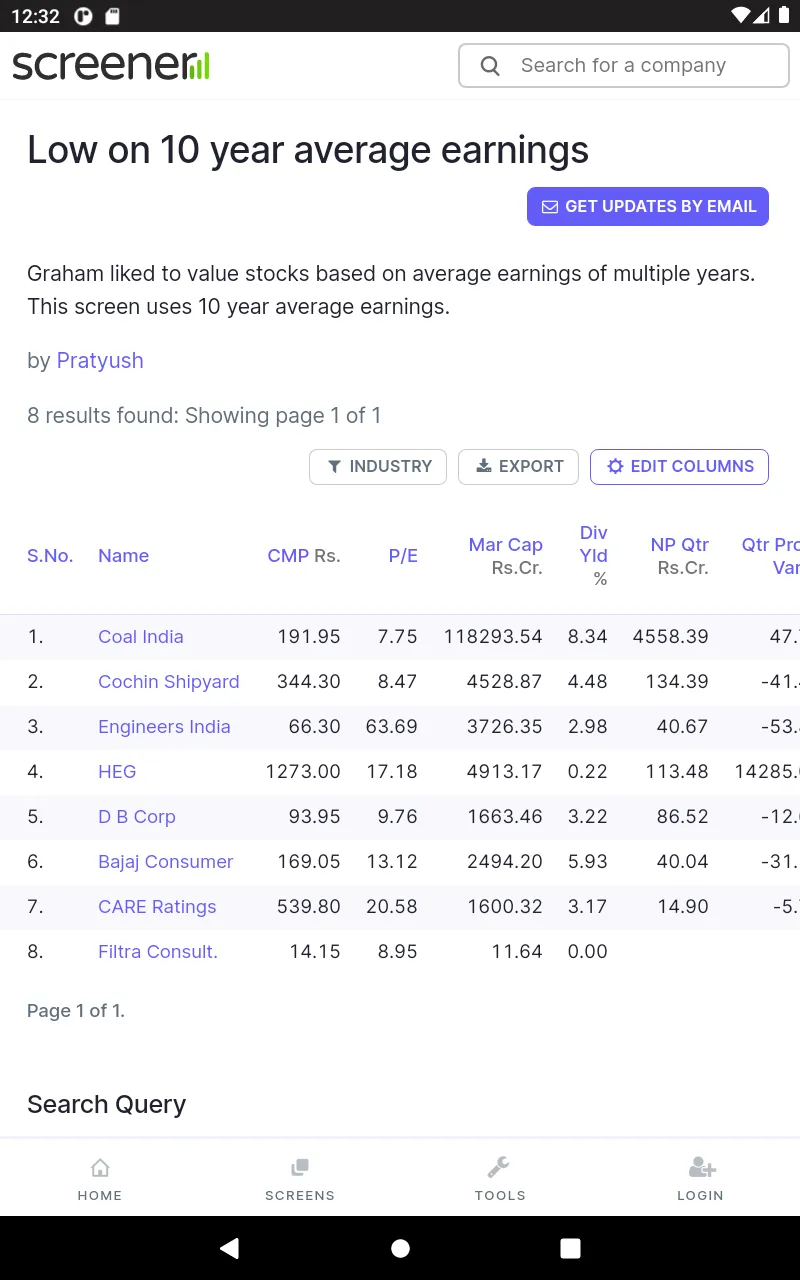
Task: Tap the Login user icon
Action: tap(702, 1167)
